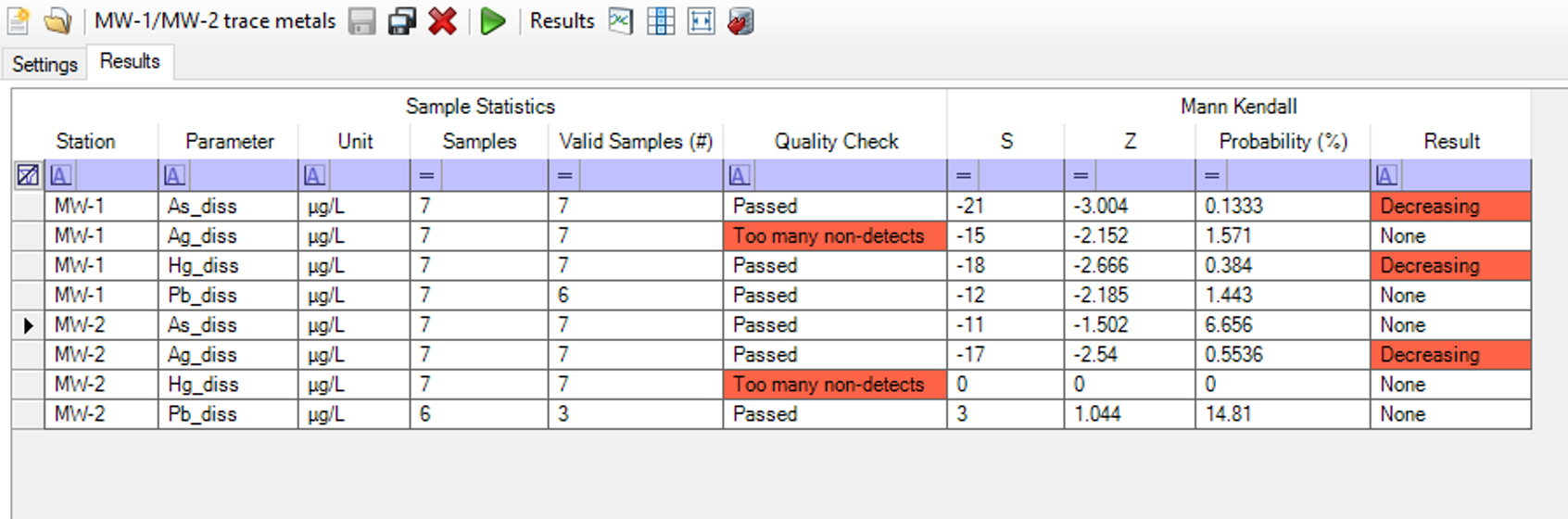1568x519 pixels.
Task: Export results to Excel icon
Action: click(621, 20)
